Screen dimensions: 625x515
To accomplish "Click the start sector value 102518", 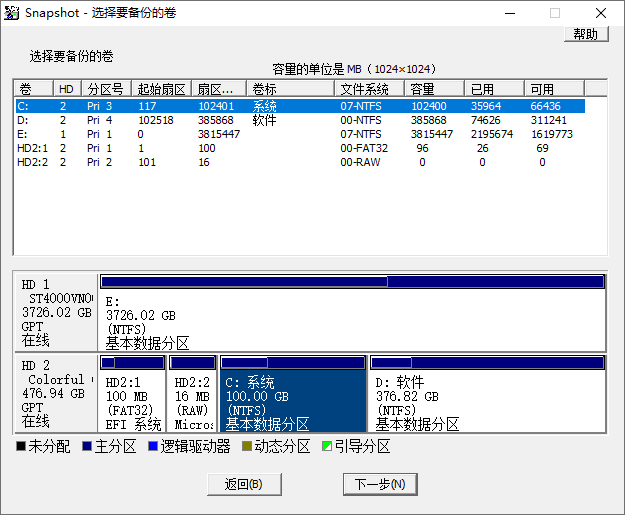I will pyautogui.click(x=156, y=120).
